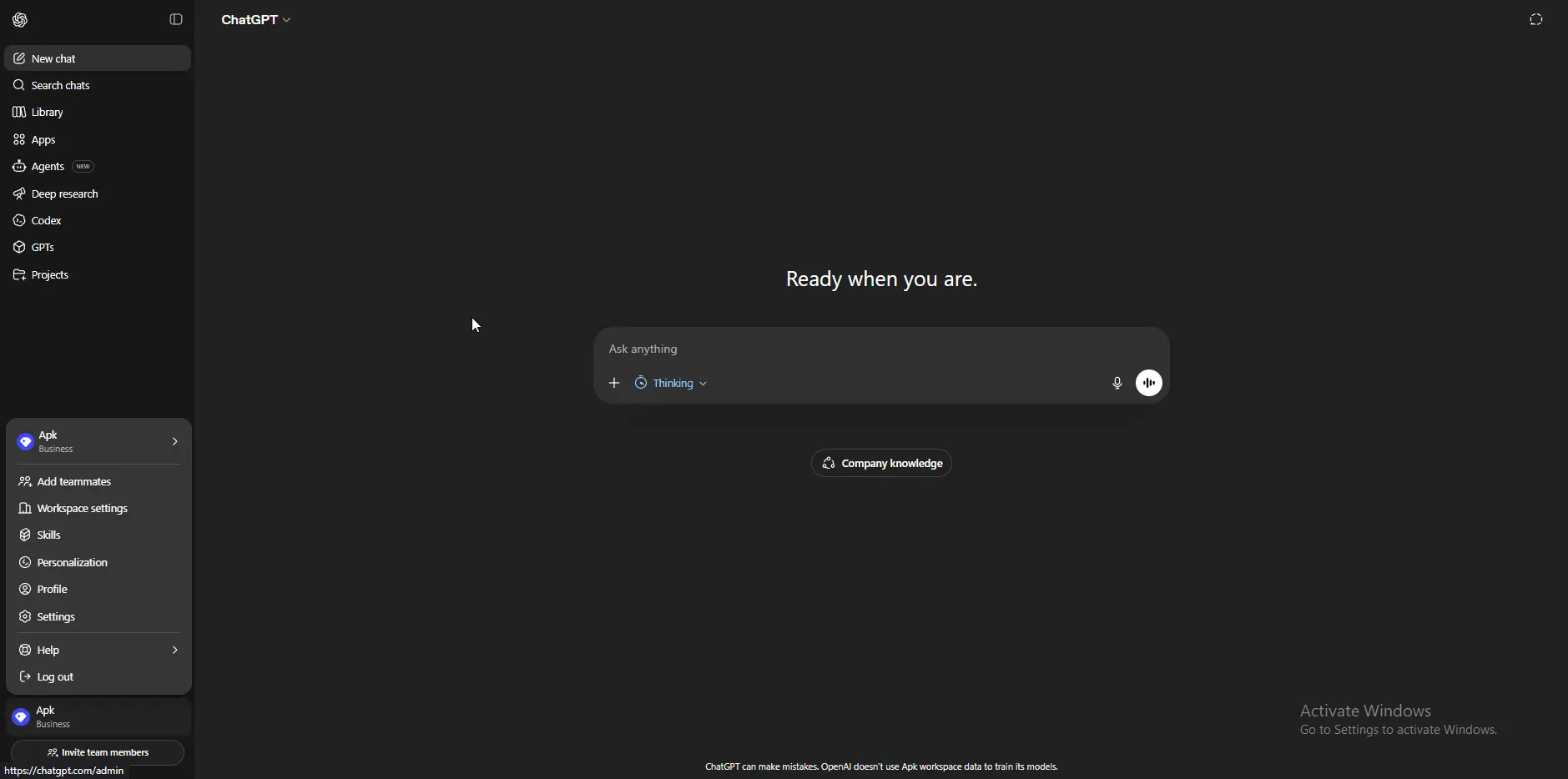
Task: Click the Deep research telescope icon
Action: [19, 193]
